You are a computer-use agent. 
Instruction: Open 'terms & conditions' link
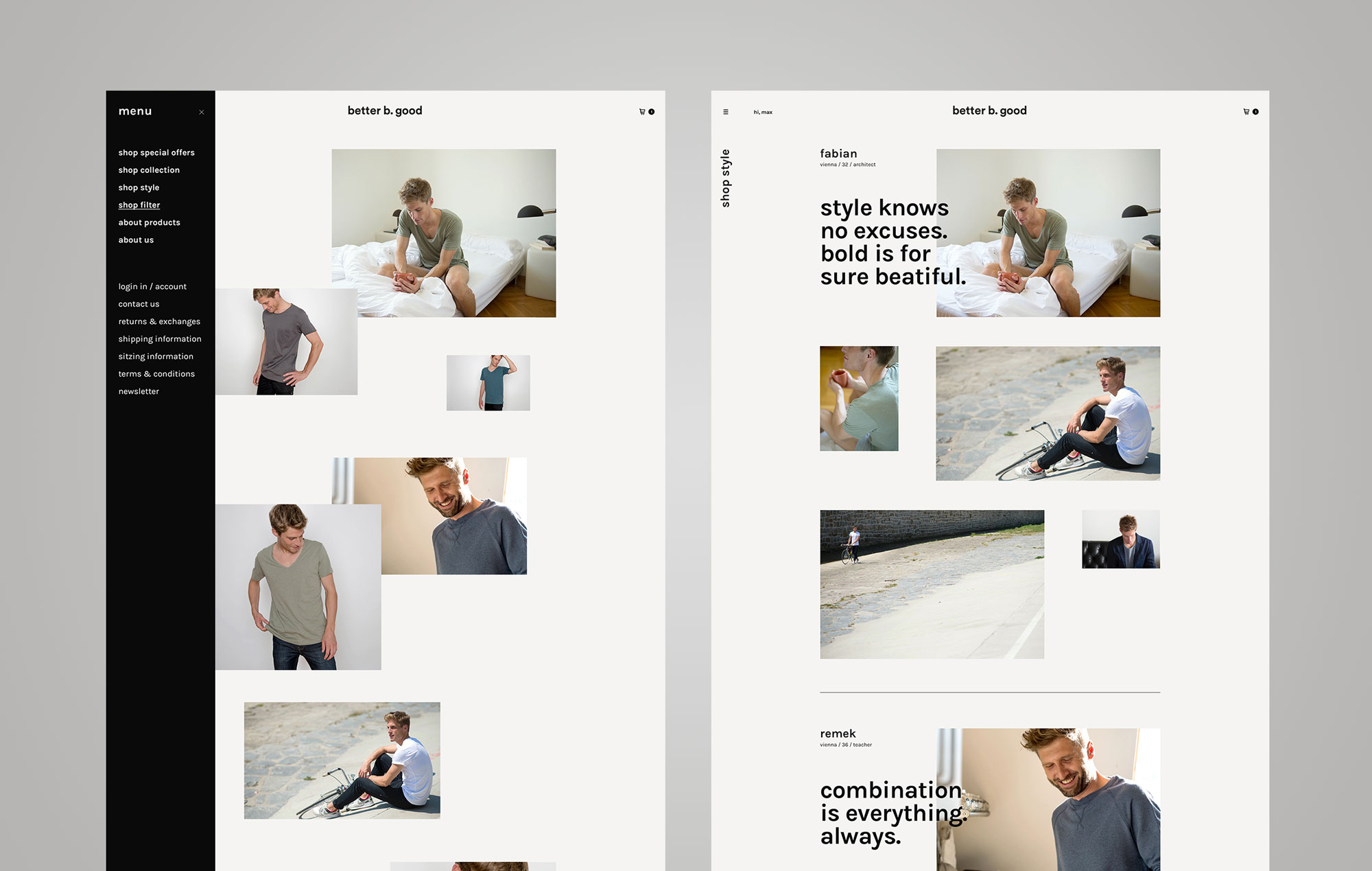click(156, 374)
